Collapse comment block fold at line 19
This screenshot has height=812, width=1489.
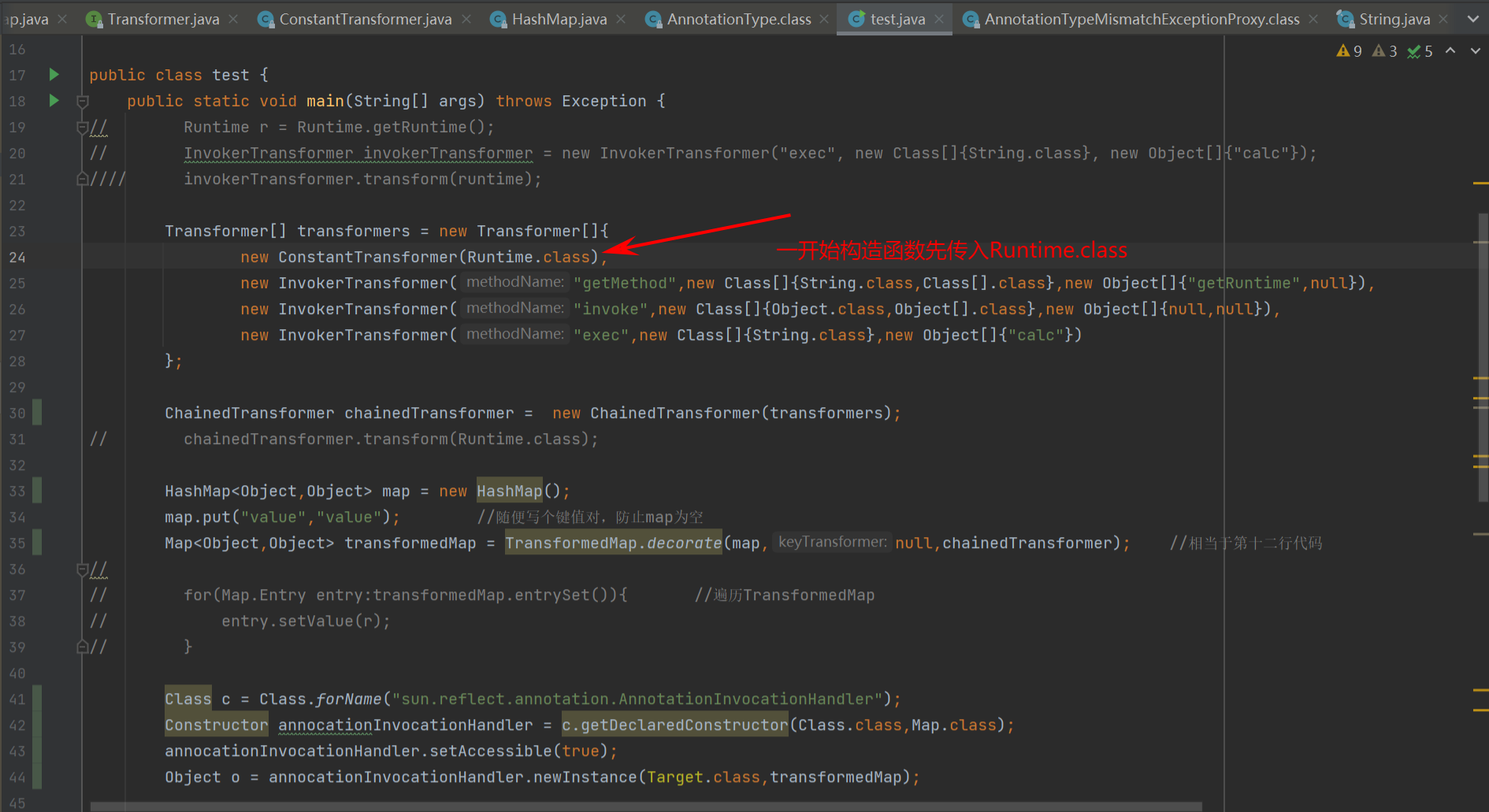pyautogui.click(x=82, y=127)
